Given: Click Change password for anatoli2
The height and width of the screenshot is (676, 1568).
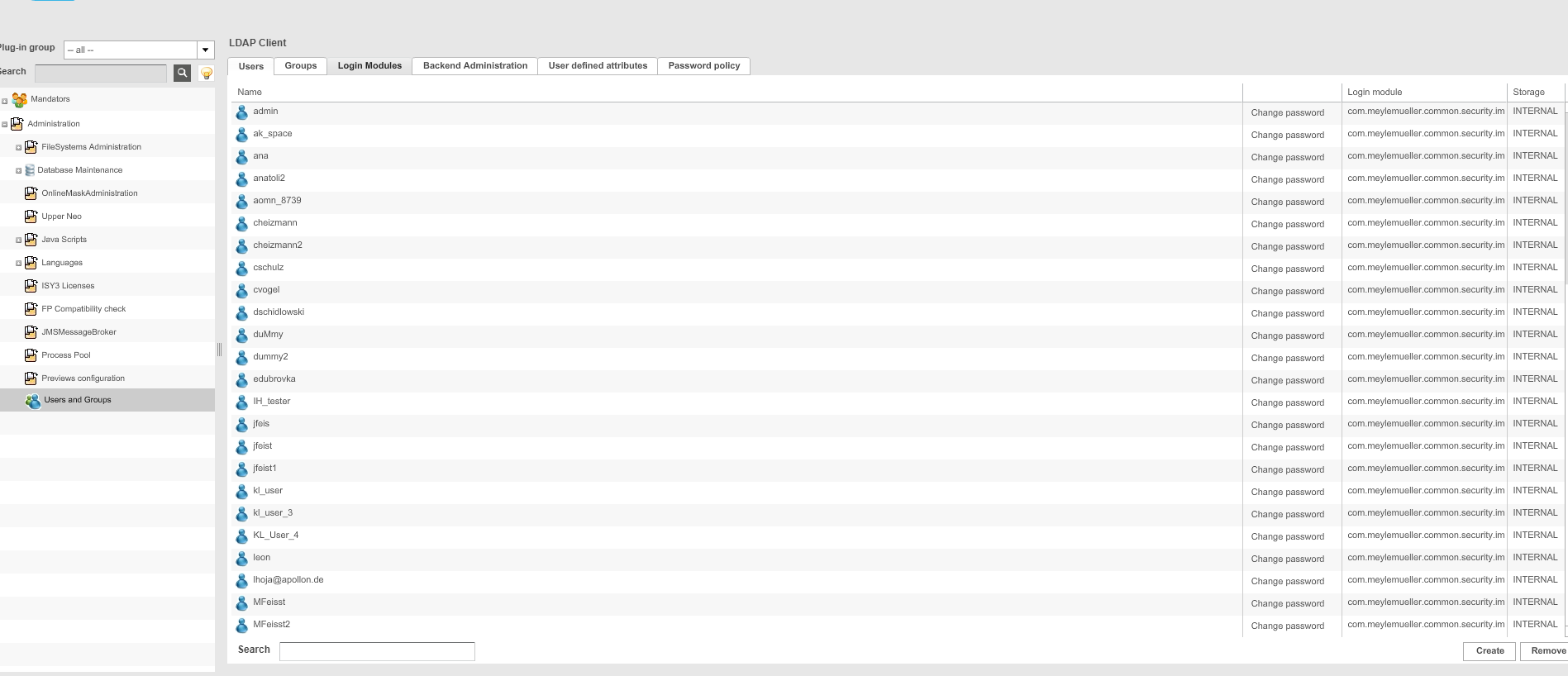Looking at the screenshot, I should 1287,180.
